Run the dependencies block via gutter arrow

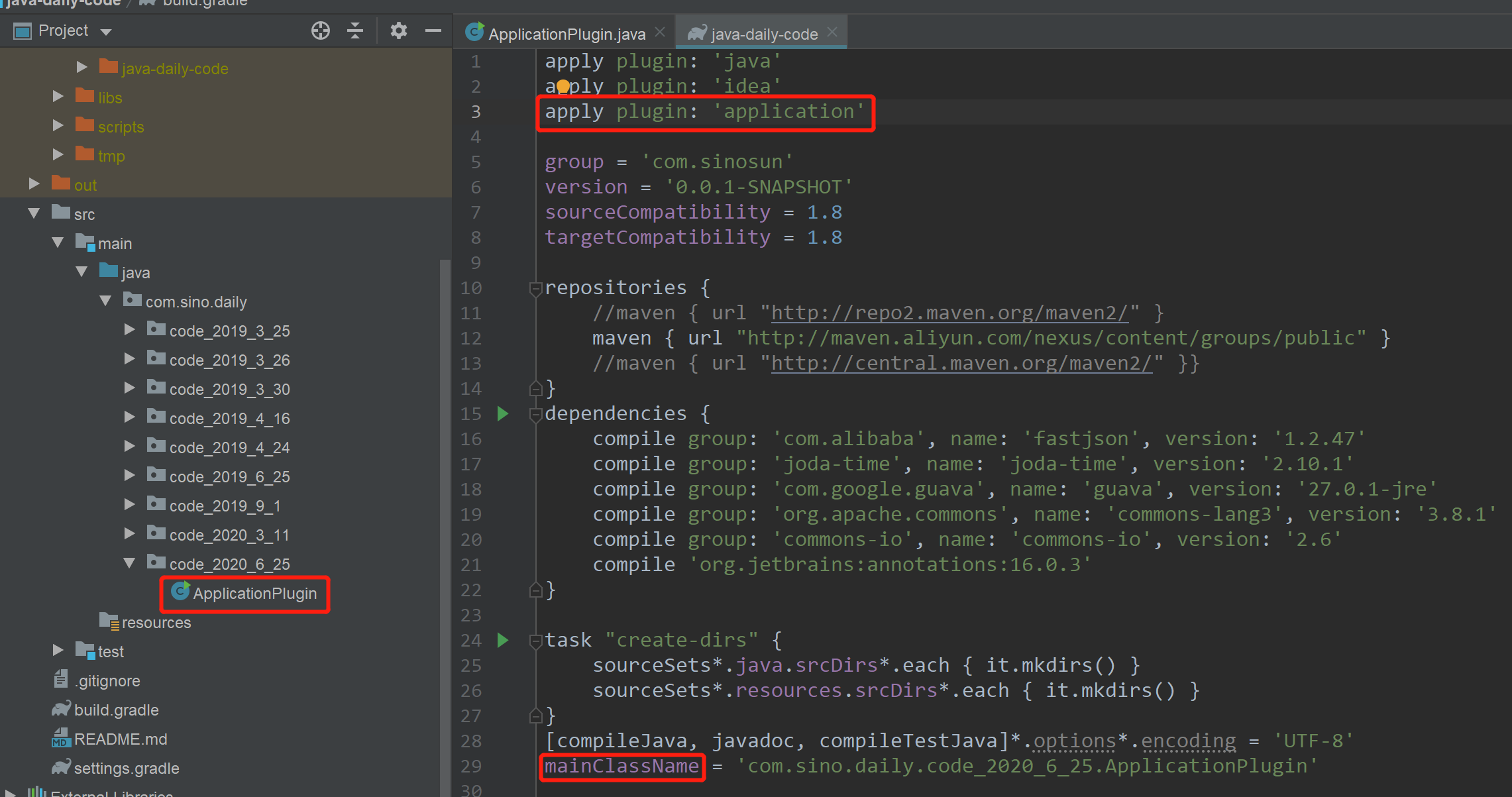coord(503,413)
